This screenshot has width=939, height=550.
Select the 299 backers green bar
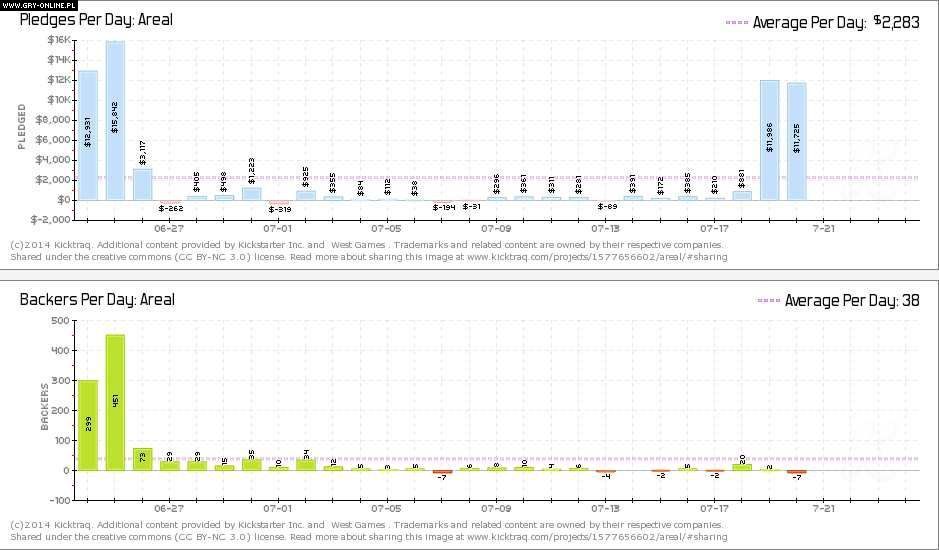point(88,425)
